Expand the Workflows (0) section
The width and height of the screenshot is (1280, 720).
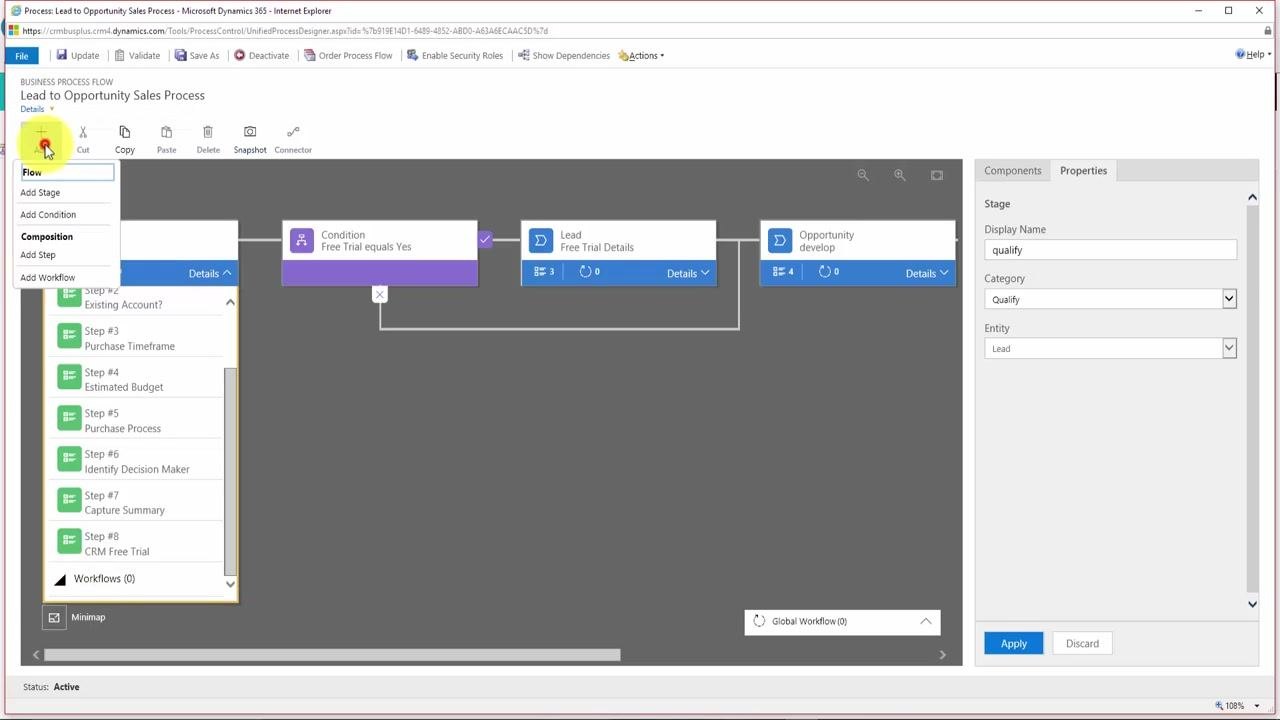(x=60, y=579)
